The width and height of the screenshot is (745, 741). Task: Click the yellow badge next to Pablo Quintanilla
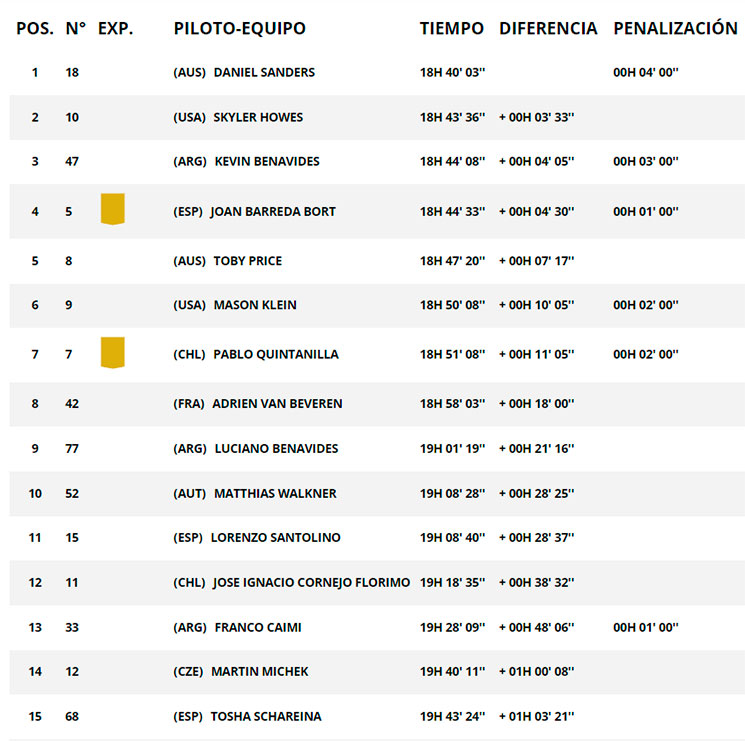click(113, 353)
